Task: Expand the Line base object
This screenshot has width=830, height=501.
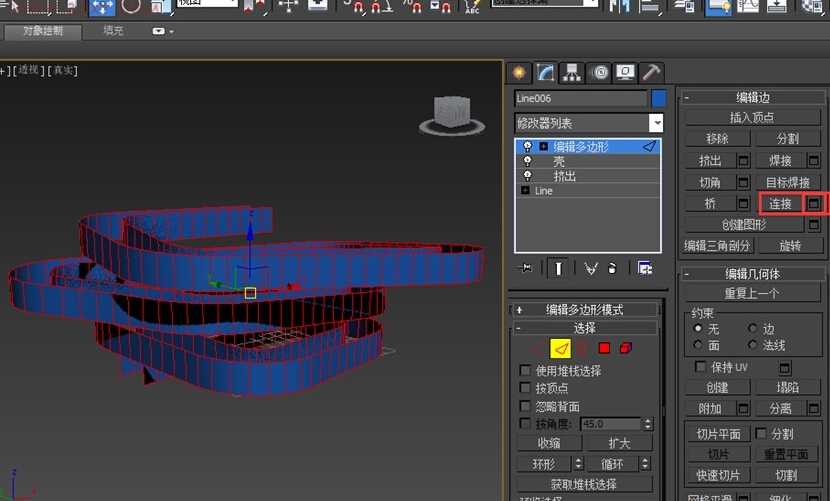Action: pos(525,190)
